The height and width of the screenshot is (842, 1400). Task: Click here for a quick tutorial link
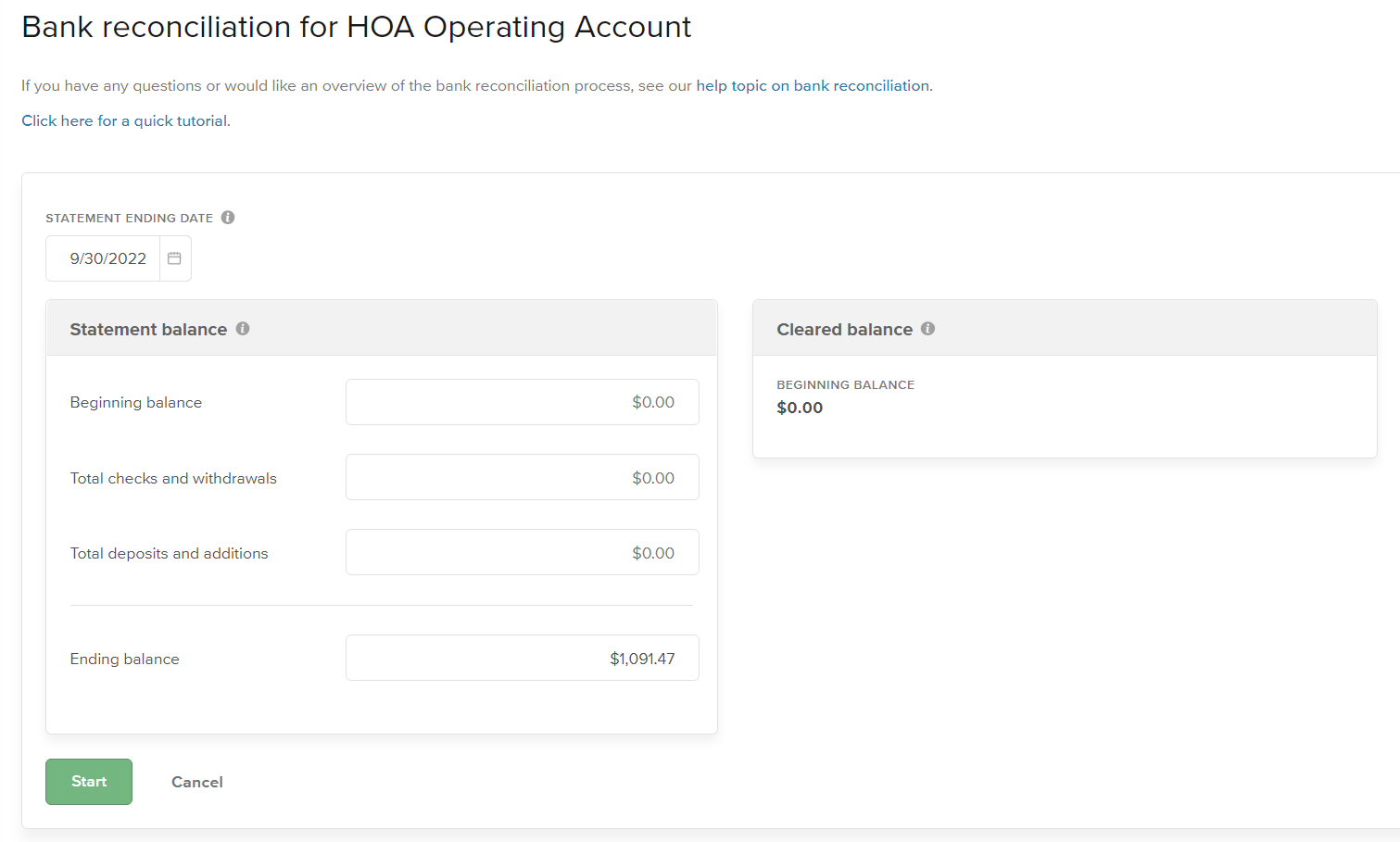coord(124,120)
